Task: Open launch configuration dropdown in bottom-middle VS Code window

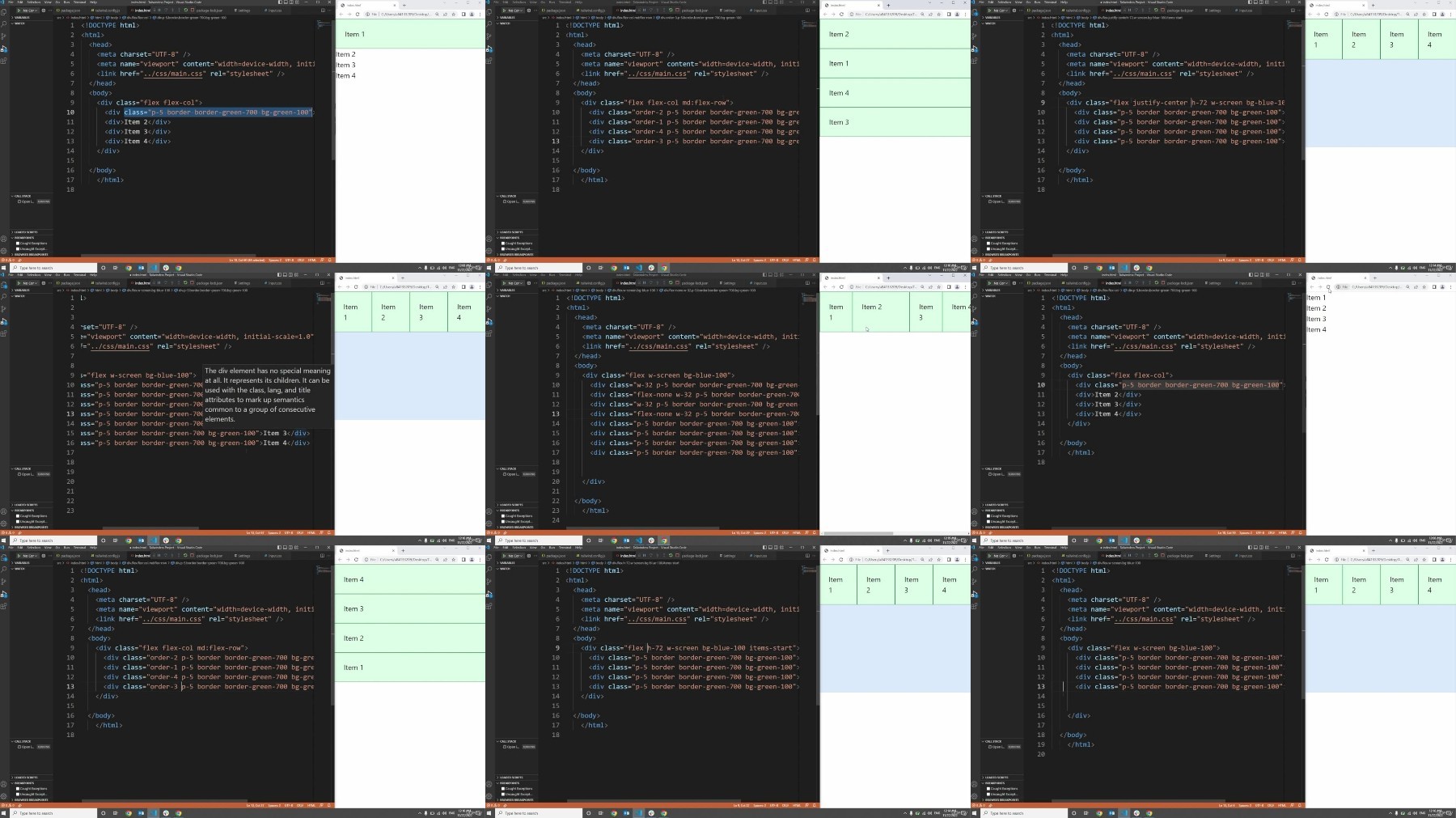Action: (x=514, y=556)
